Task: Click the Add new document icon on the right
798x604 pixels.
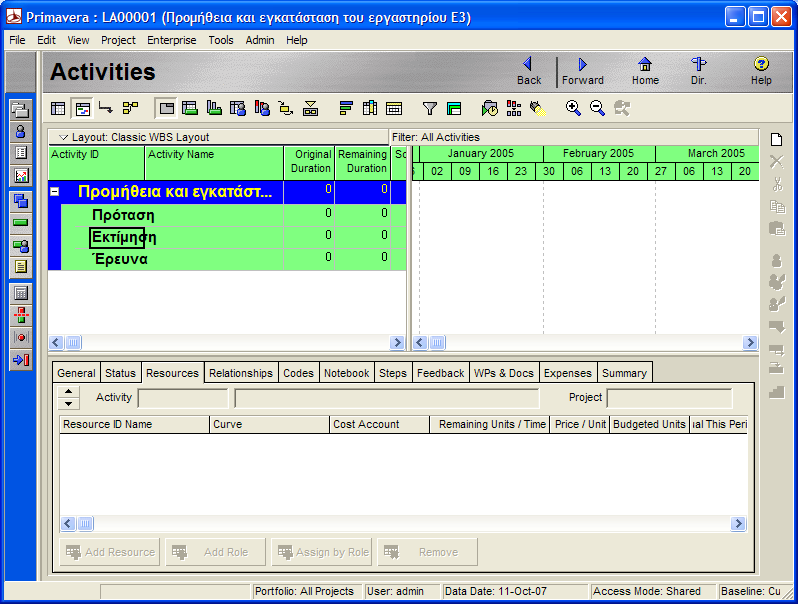Action: 777,139
